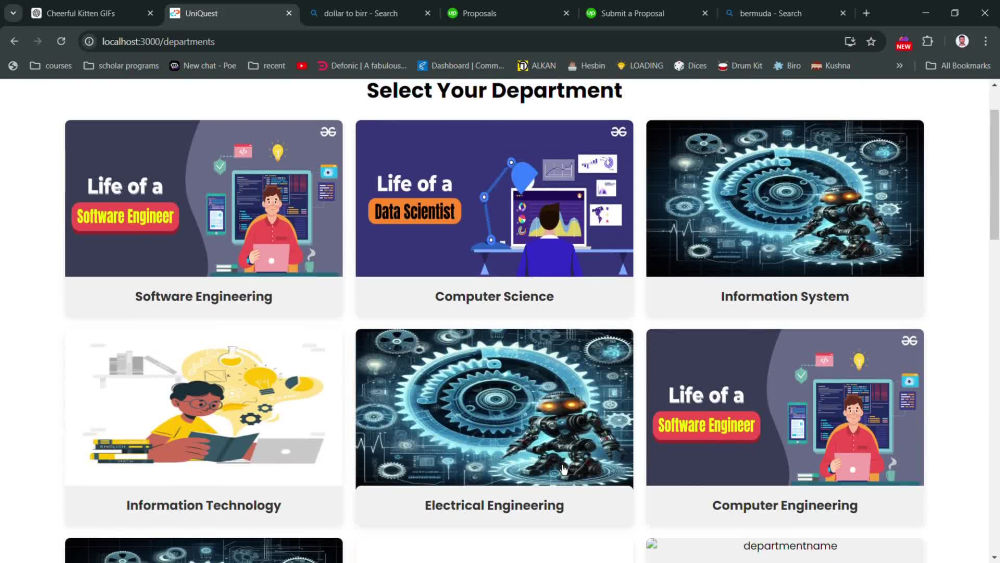View site information icon in address bar
The height and width of the screenshot is (563, 1000).
tap(89, 41)
